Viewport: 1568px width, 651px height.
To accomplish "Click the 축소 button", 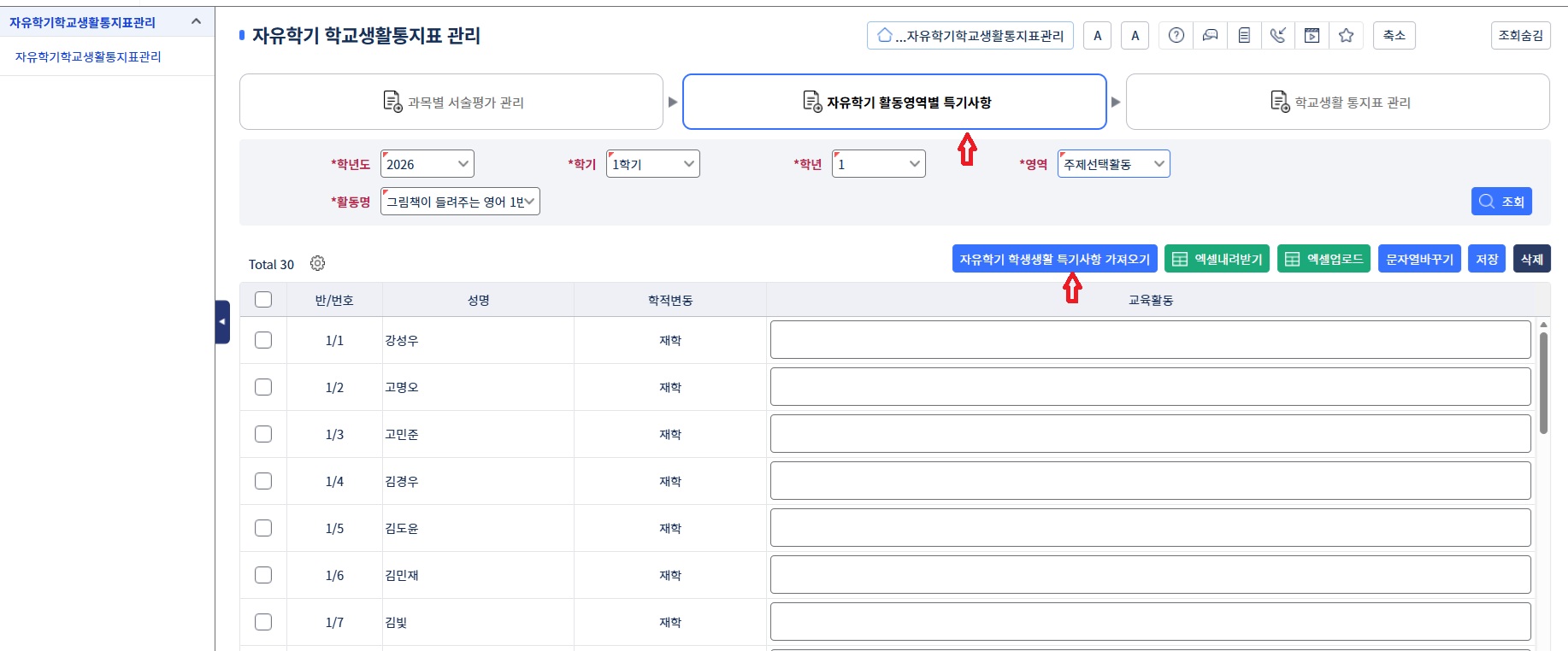I will pos(1394,35).
